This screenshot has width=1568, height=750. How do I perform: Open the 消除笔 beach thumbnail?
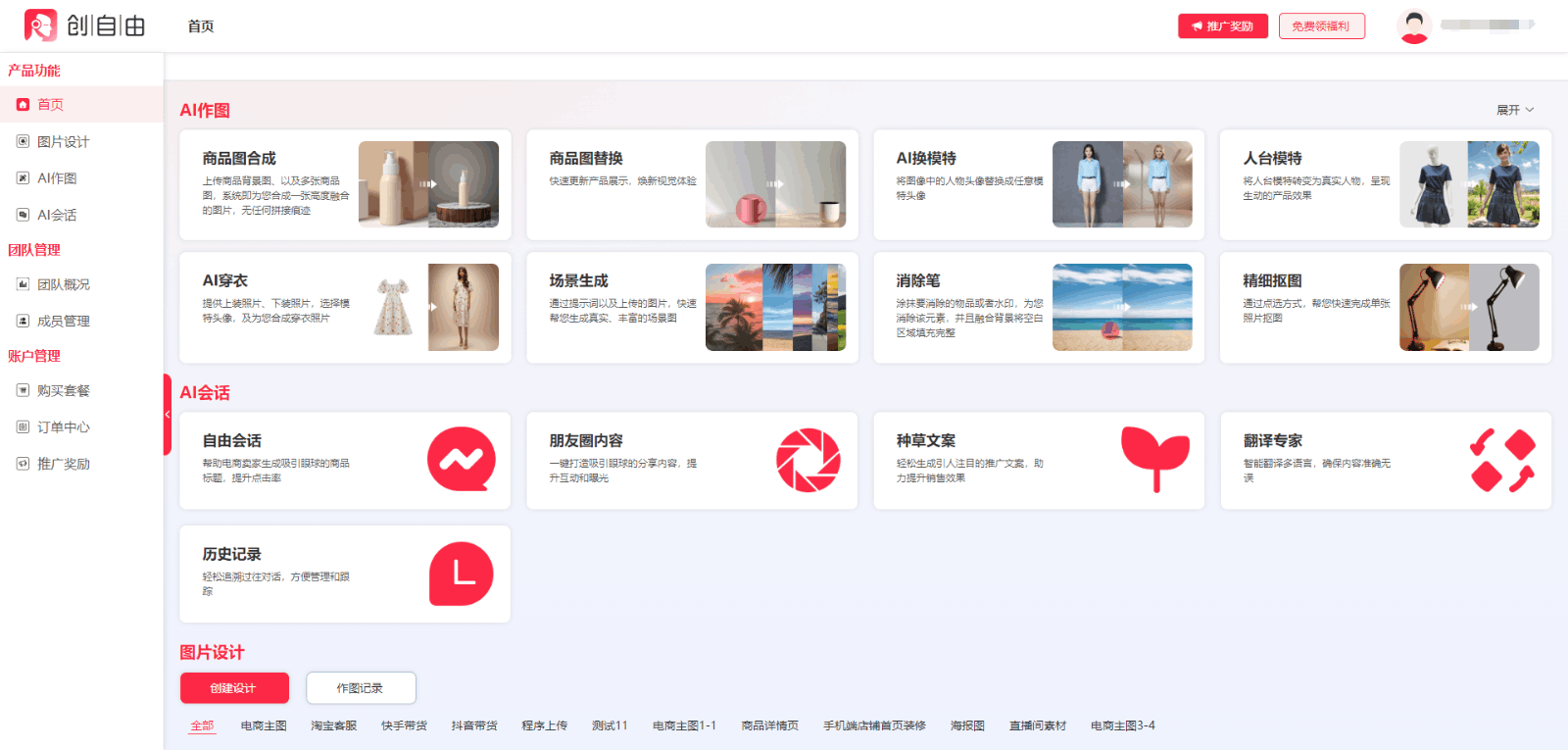pos(1122,307)
